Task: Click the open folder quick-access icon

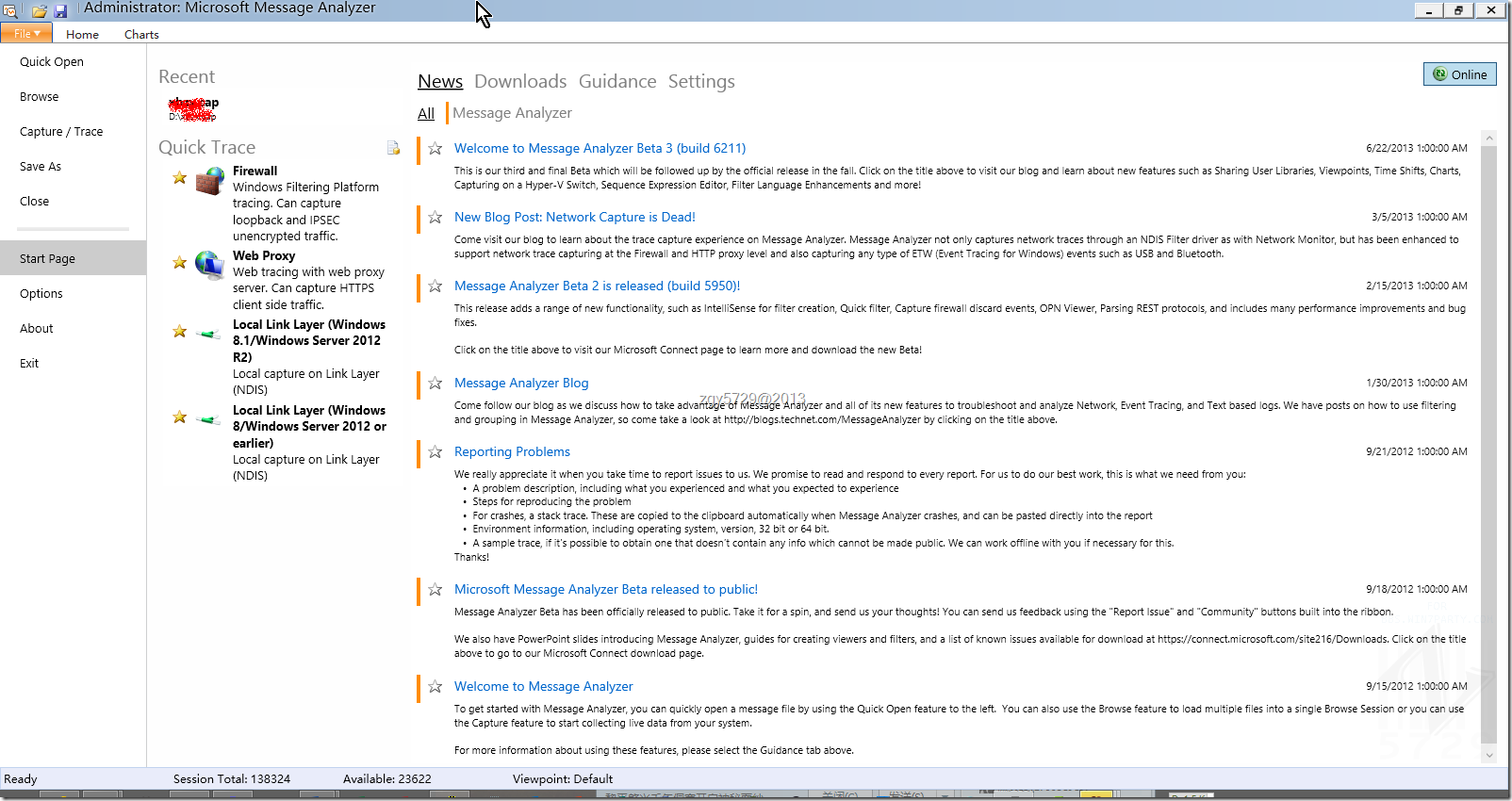Action: (x=40, y=11)
